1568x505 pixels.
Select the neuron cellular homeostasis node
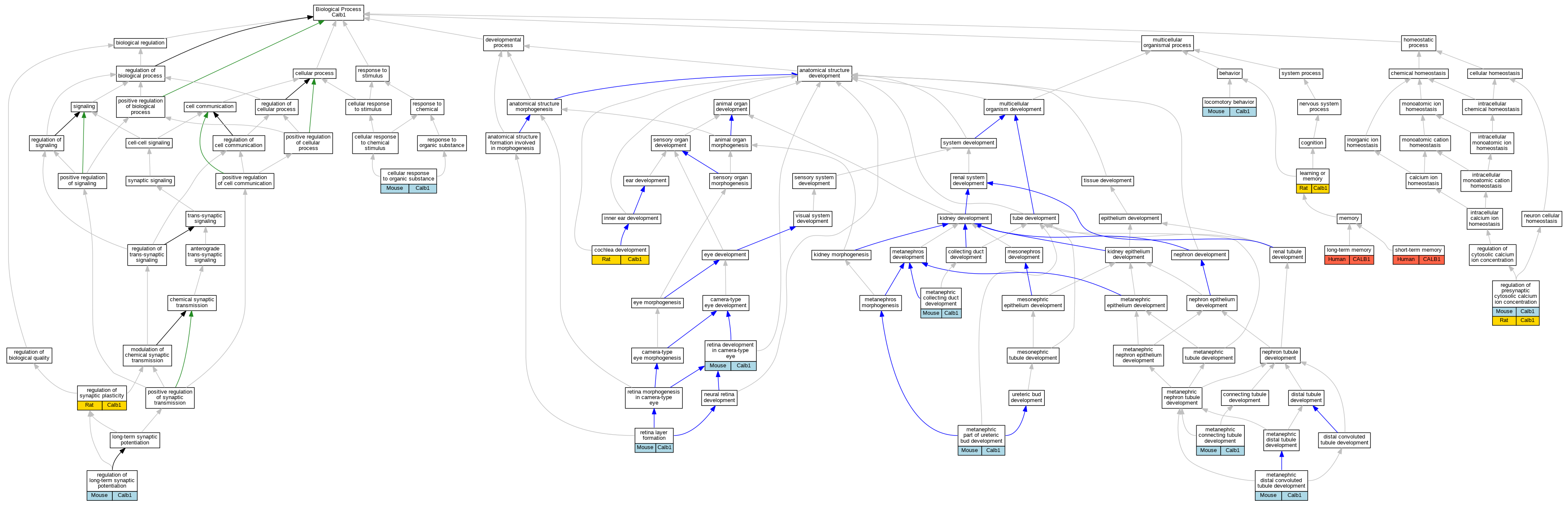click(1541, 219)
